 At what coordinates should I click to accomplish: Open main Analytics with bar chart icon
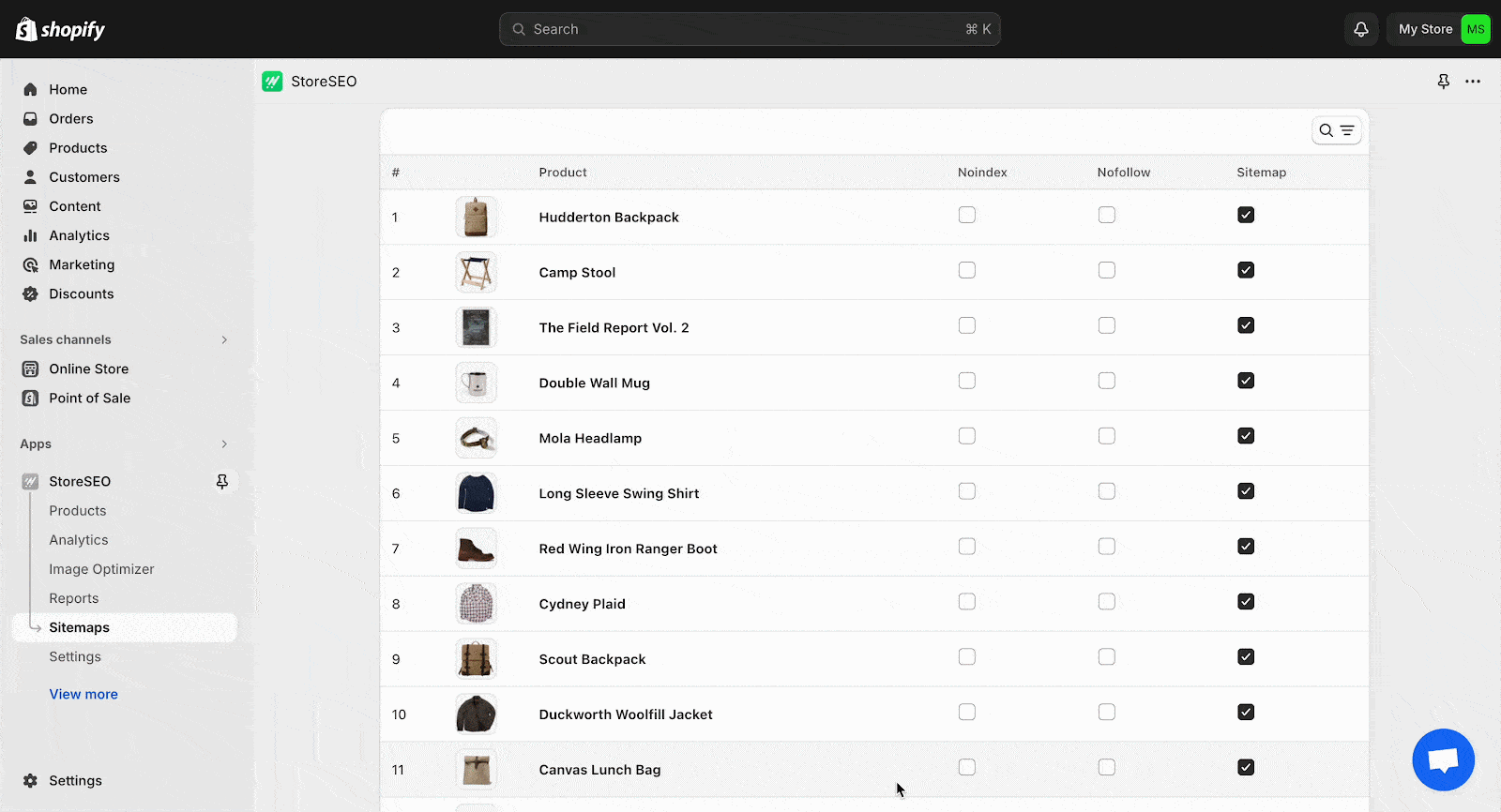coord(79,235)
